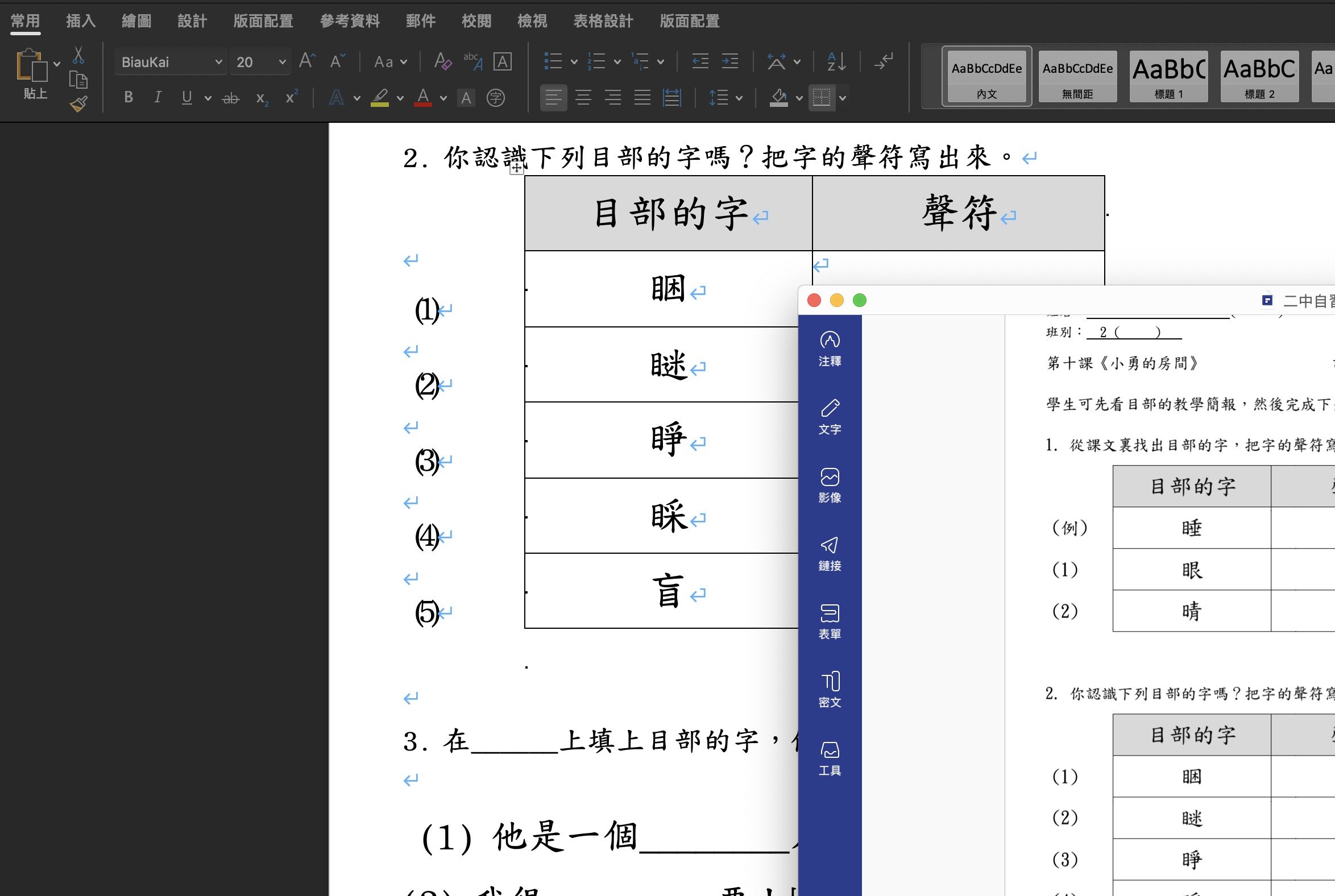Screen dimensions: 1335x896
Task: Open the 常用 ribbon tab
Action: [25, 21]
